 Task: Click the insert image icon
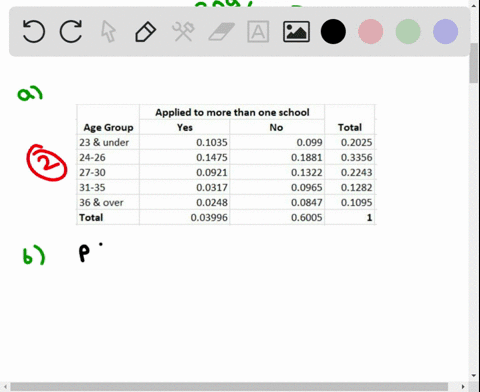click(x=296, y=32)
